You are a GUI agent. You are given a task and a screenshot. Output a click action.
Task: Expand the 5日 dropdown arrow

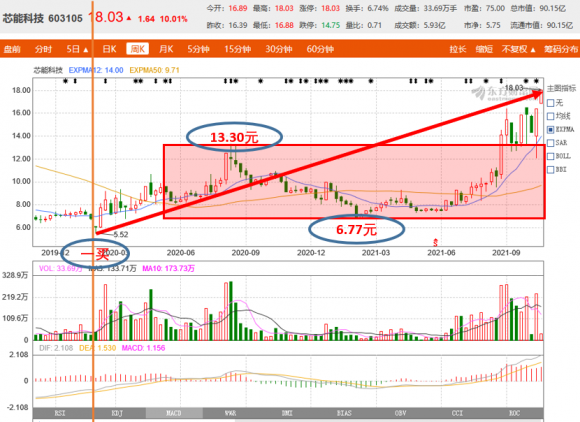(86, 50)
